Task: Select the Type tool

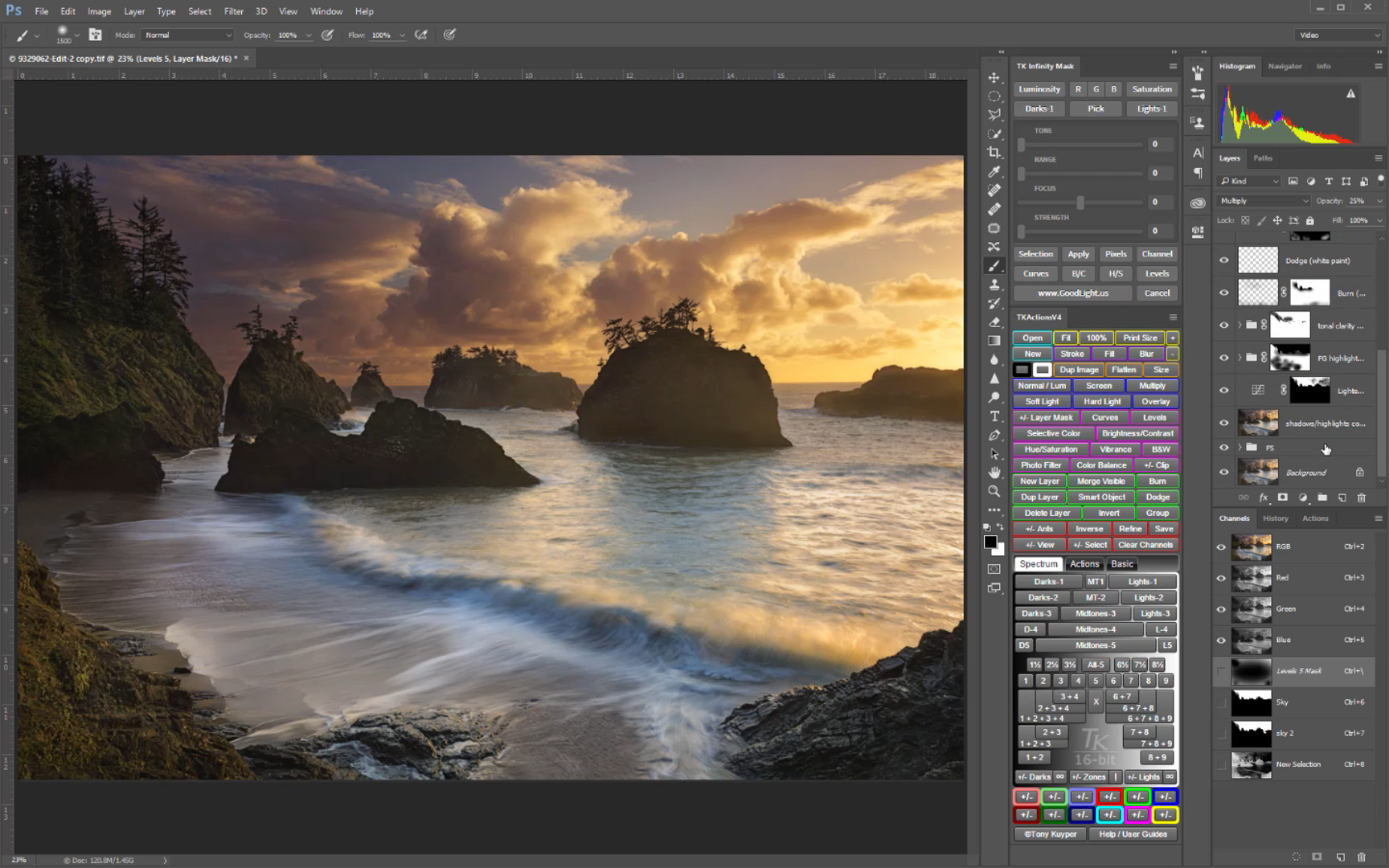Action: point(994,416)
